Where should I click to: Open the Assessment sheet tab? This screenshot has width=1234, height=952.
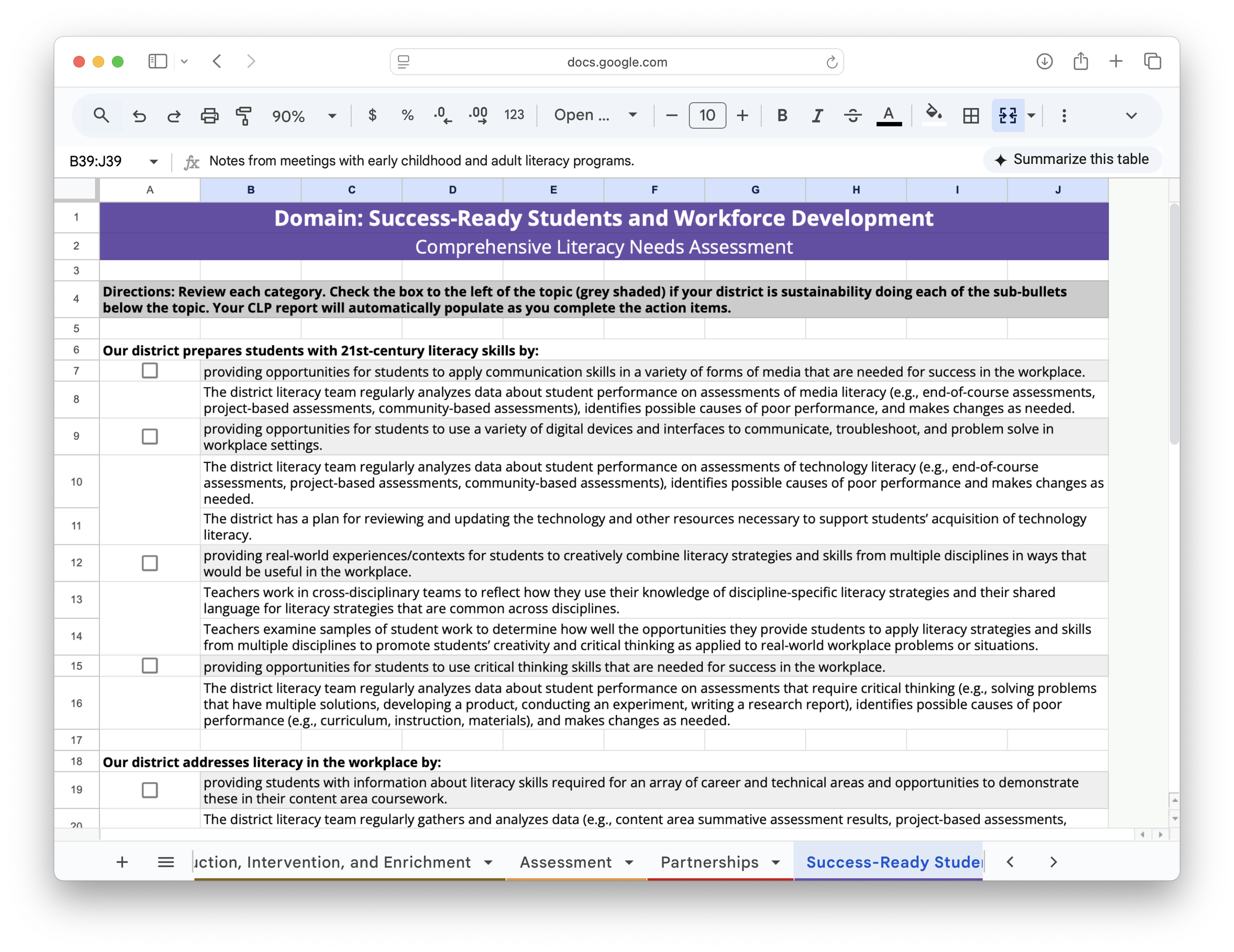(x=566, y=862)
